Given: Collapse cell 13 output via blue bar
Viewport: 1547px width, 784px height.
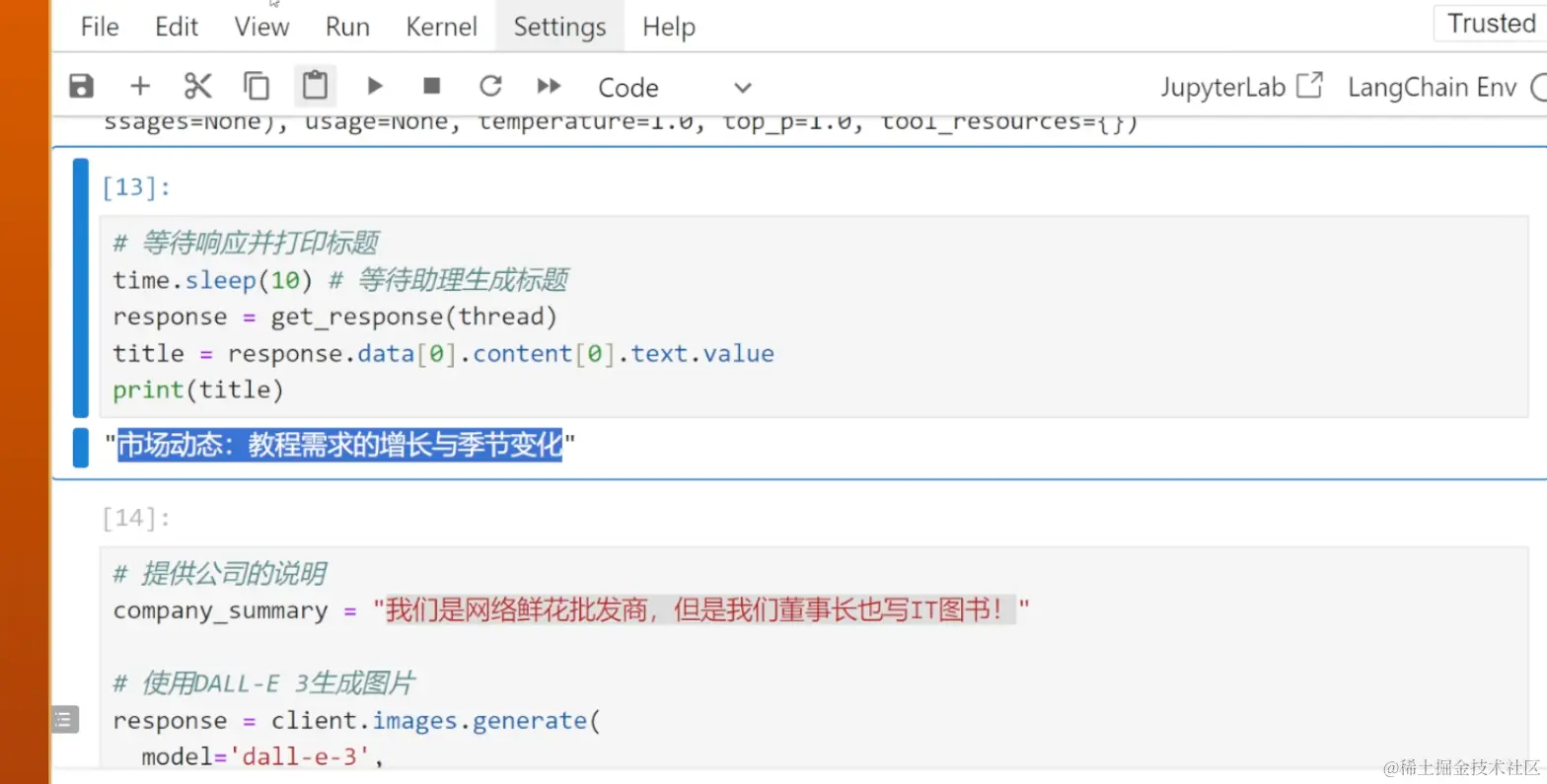Looking at the screenshot, I should pos(81,448).
